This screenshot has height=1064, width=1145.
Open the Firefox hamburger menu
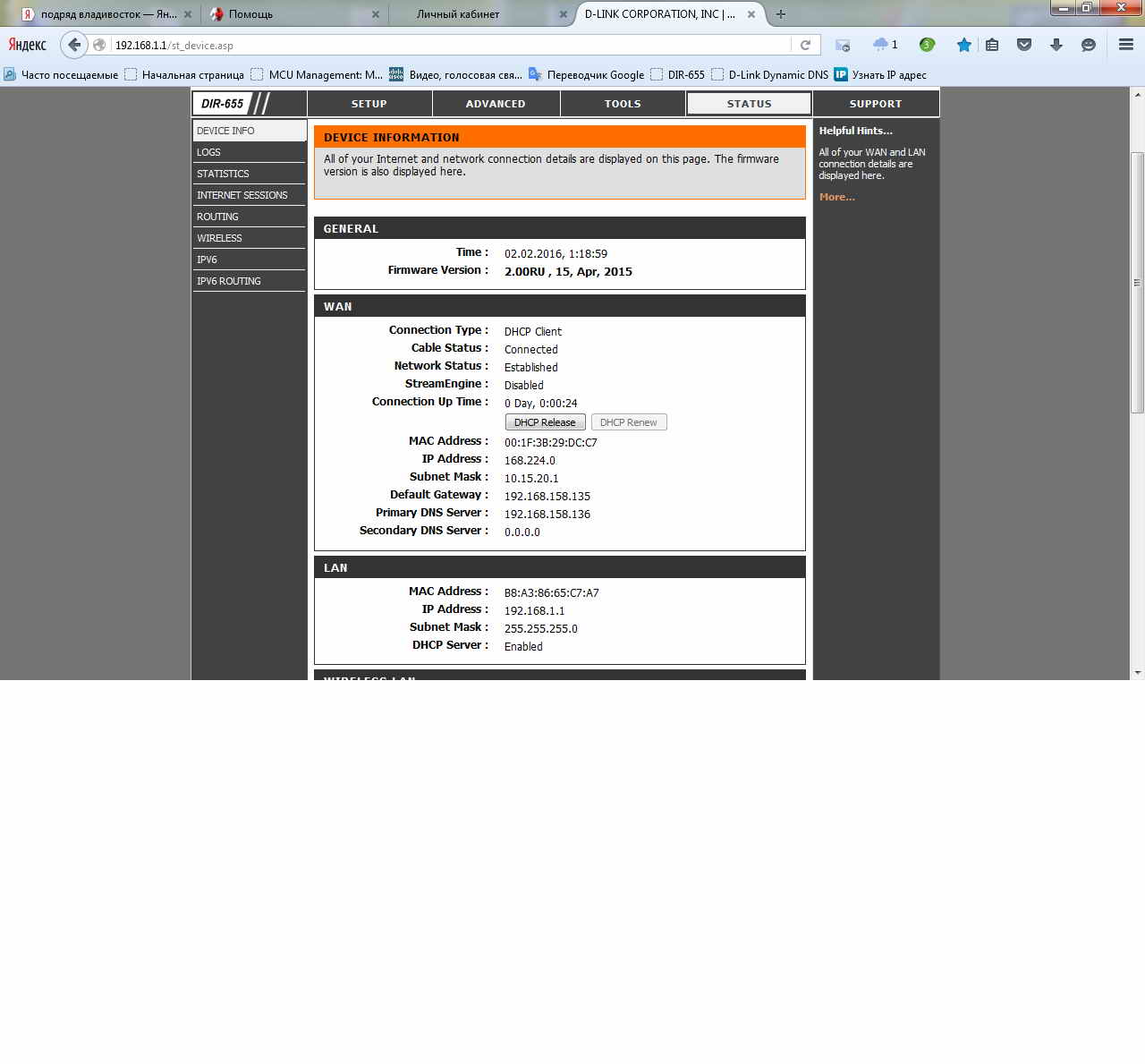pos(1126,45)
